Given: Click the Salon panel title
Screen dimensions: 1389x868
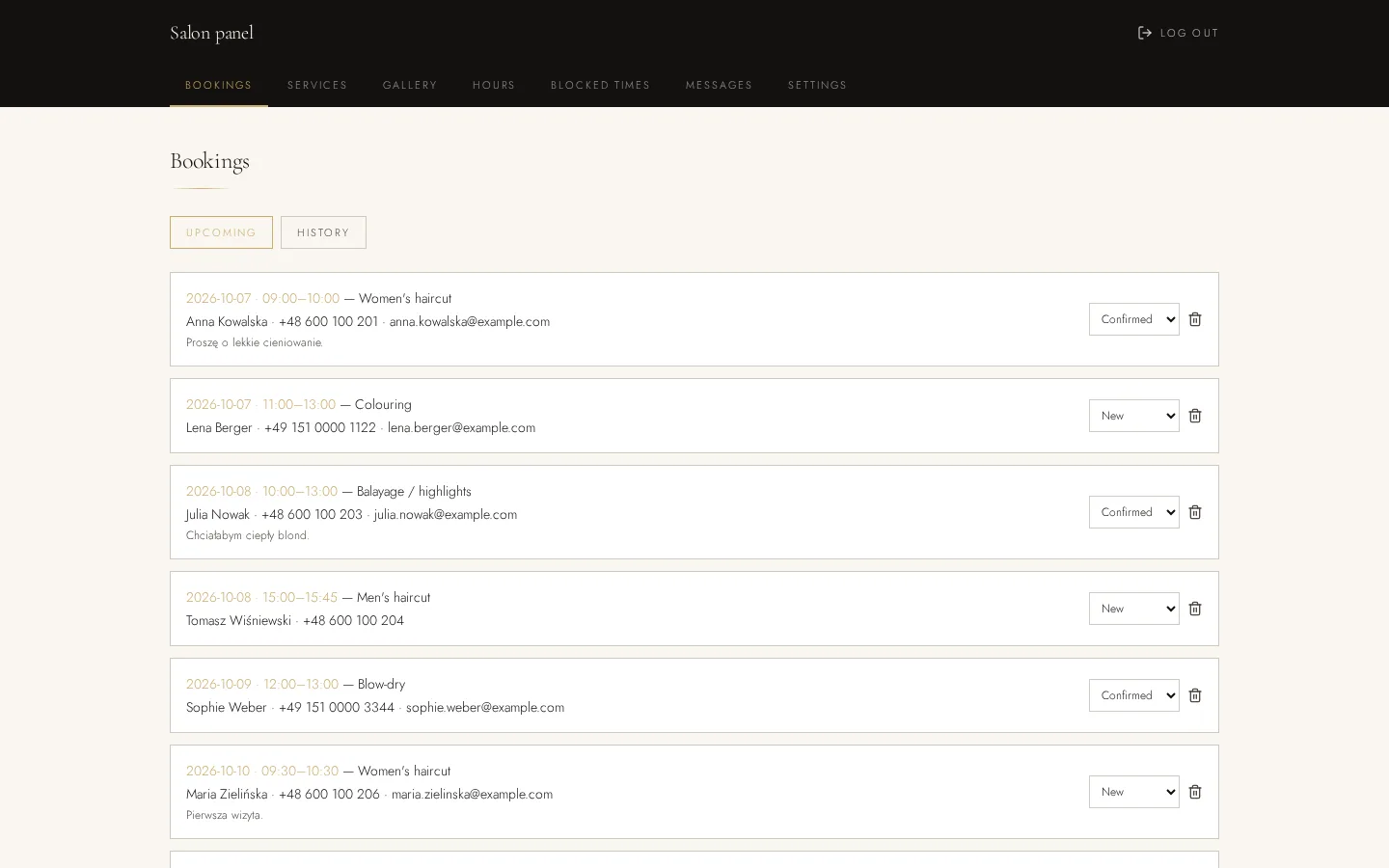Looking at the screenshot, I should [x=211, y=33].
